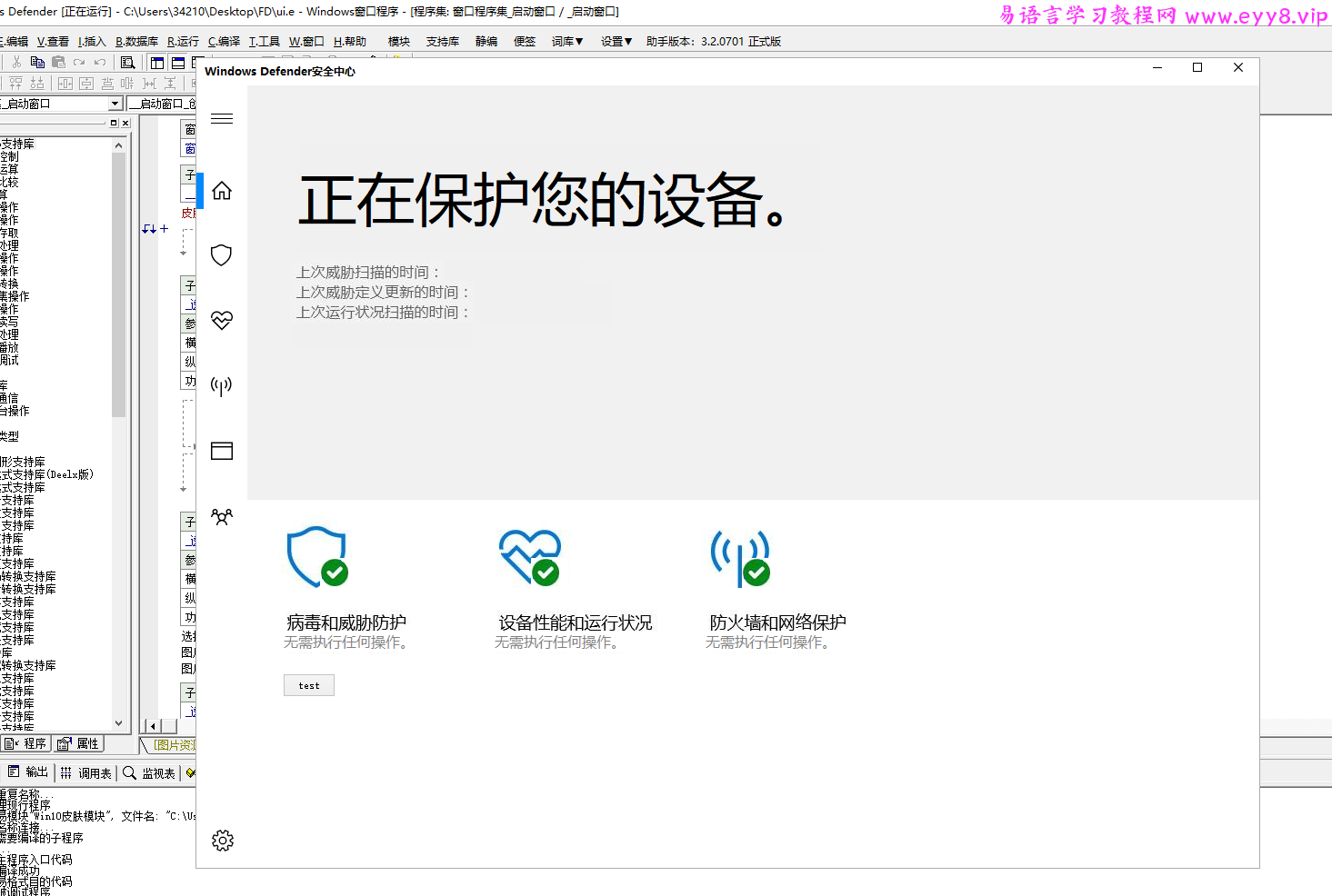Screen dimensions: 1332x896
Task: Select the Home icon in Defender sidebar
Action: click(222, 190)
